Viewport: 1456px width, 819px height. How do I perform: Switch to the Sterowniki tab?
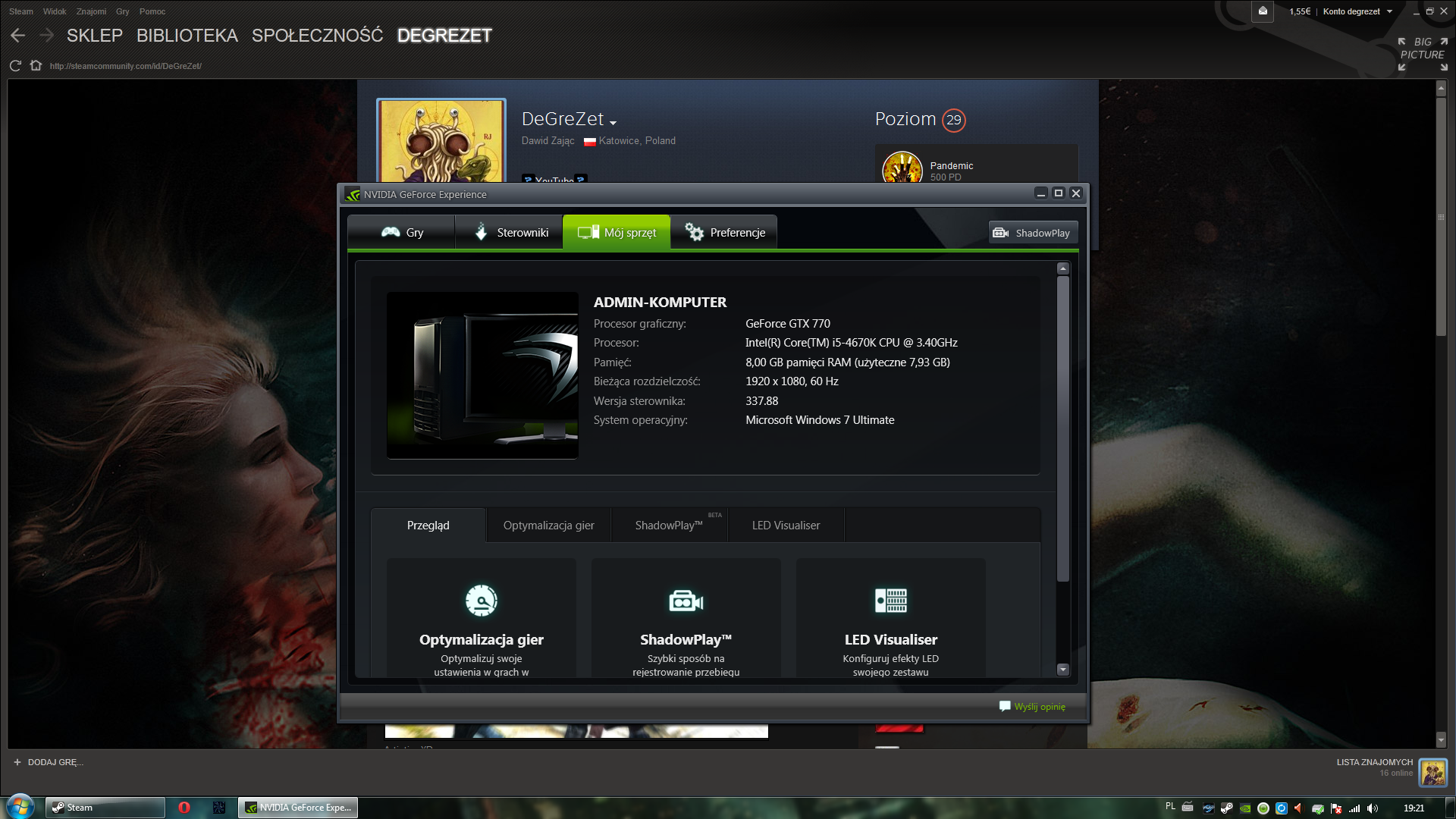509,232
